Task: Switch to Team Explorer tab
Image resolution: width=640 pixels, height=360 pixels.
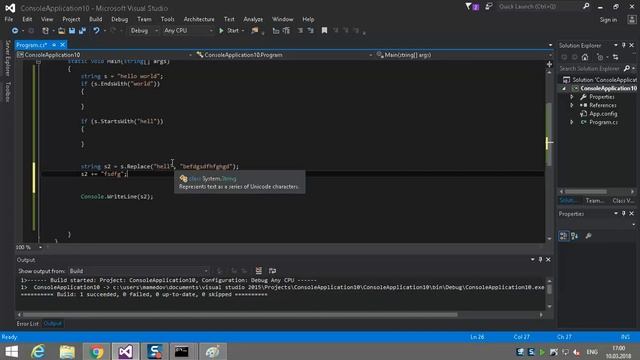Action: point(594,200)
